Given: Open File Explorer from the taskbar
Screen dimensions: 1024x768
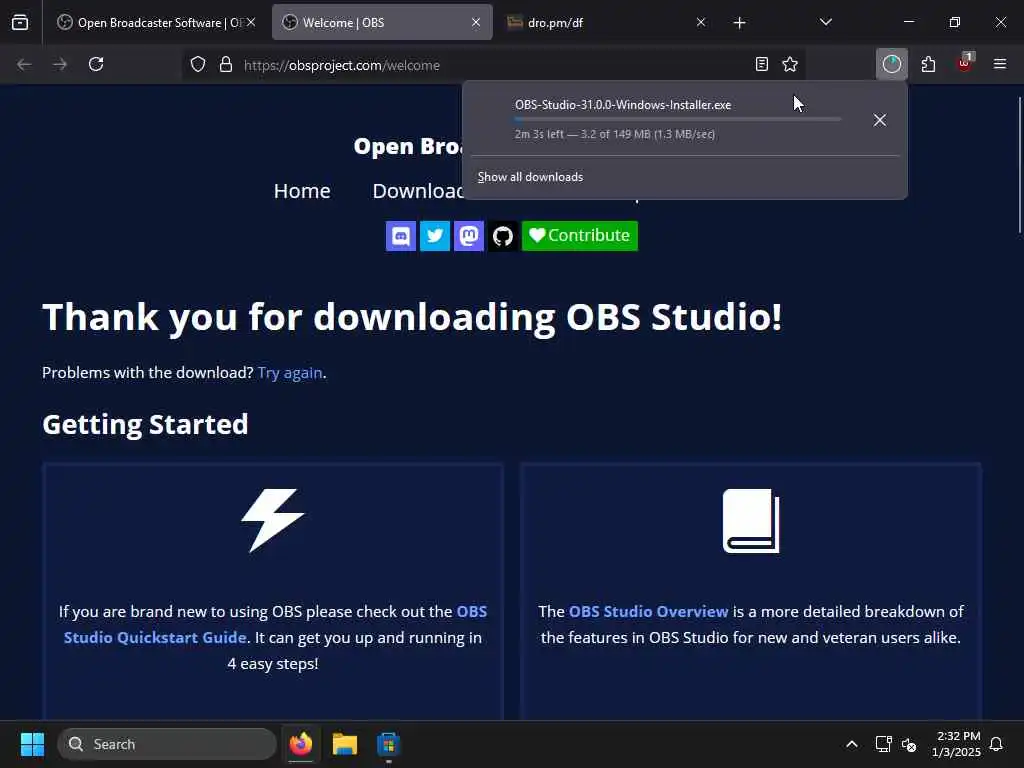Looking at the screenshot, I should (x=345, y=744).
